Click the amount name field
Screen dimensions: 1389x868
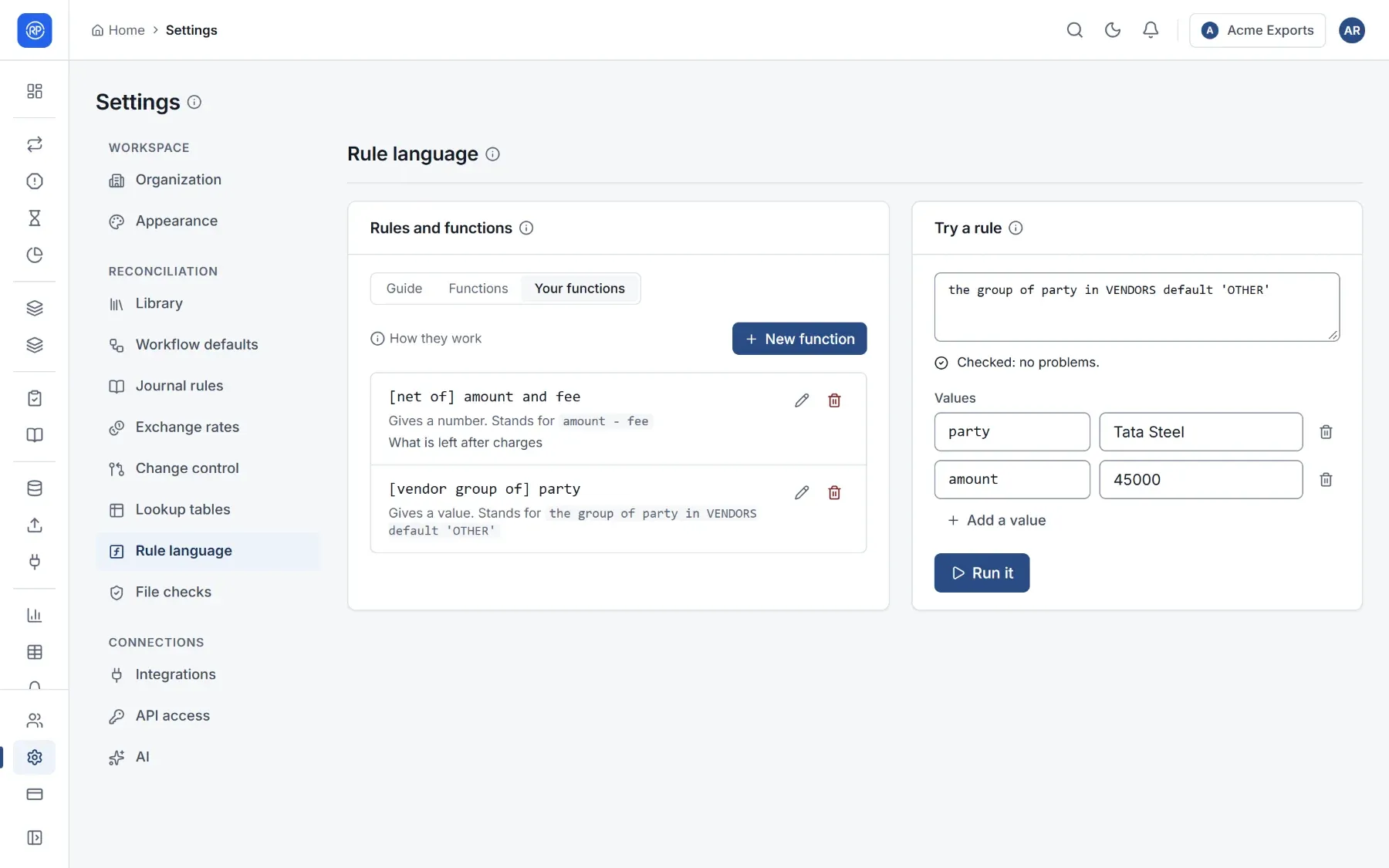pyautogui.click(x=1012, y=480)
